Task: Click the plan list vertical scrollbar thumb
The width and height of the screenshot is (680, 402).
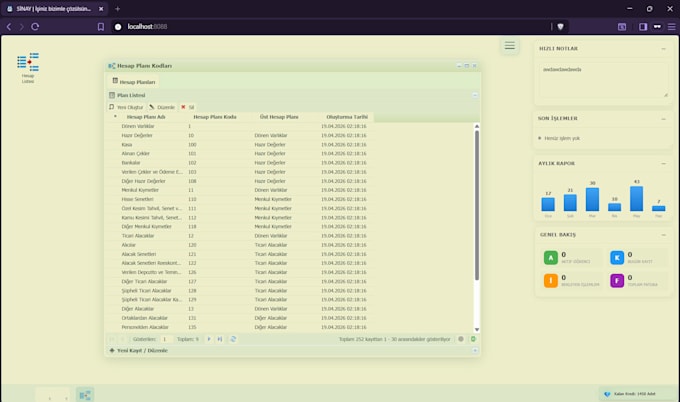Action: (477, 205)
